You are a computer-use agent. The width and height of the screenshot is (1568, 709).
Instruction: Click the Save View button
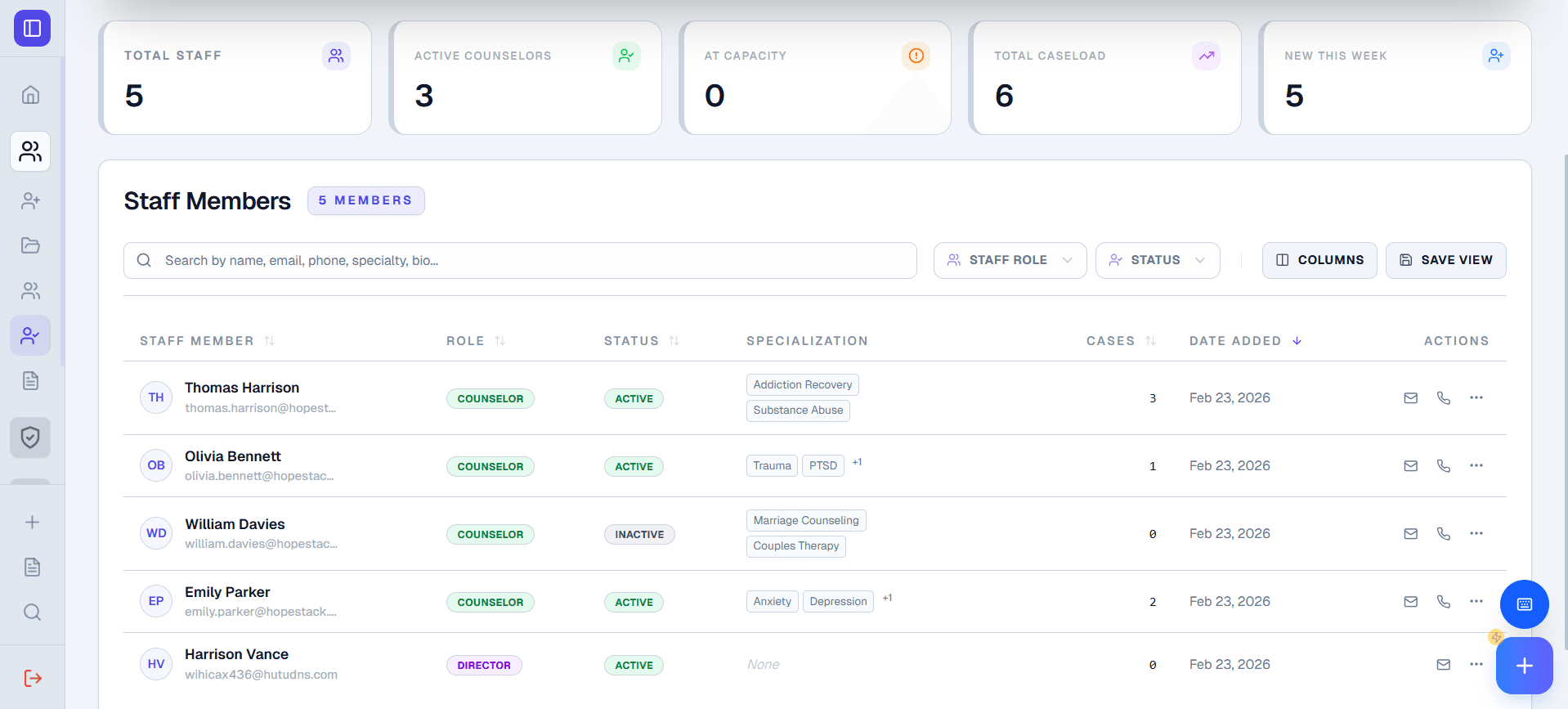[1445, 260]
